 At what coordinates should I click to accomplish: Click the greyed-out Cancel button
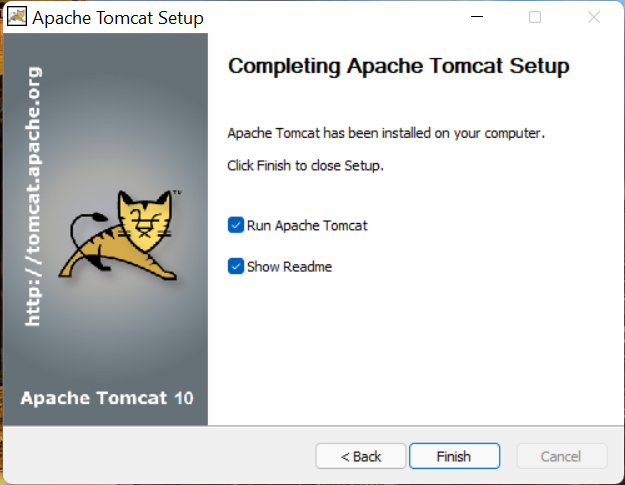click(561, 456)
